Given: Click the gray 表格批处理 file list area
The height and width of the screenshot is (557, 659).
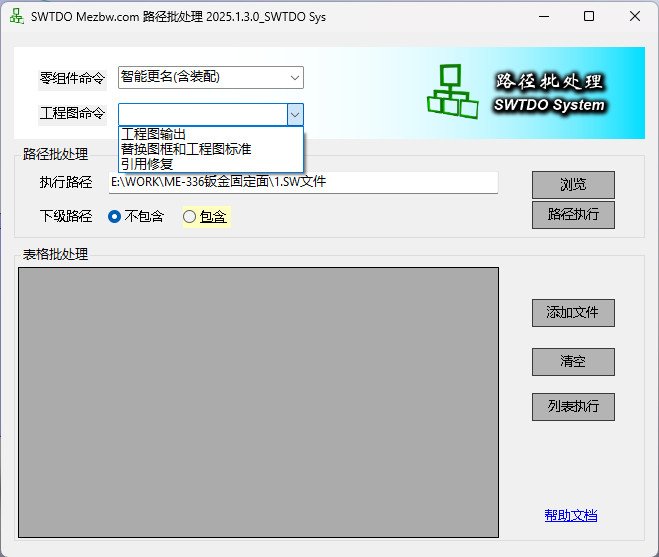Looking at the screenshot, I should click(258, 402).
